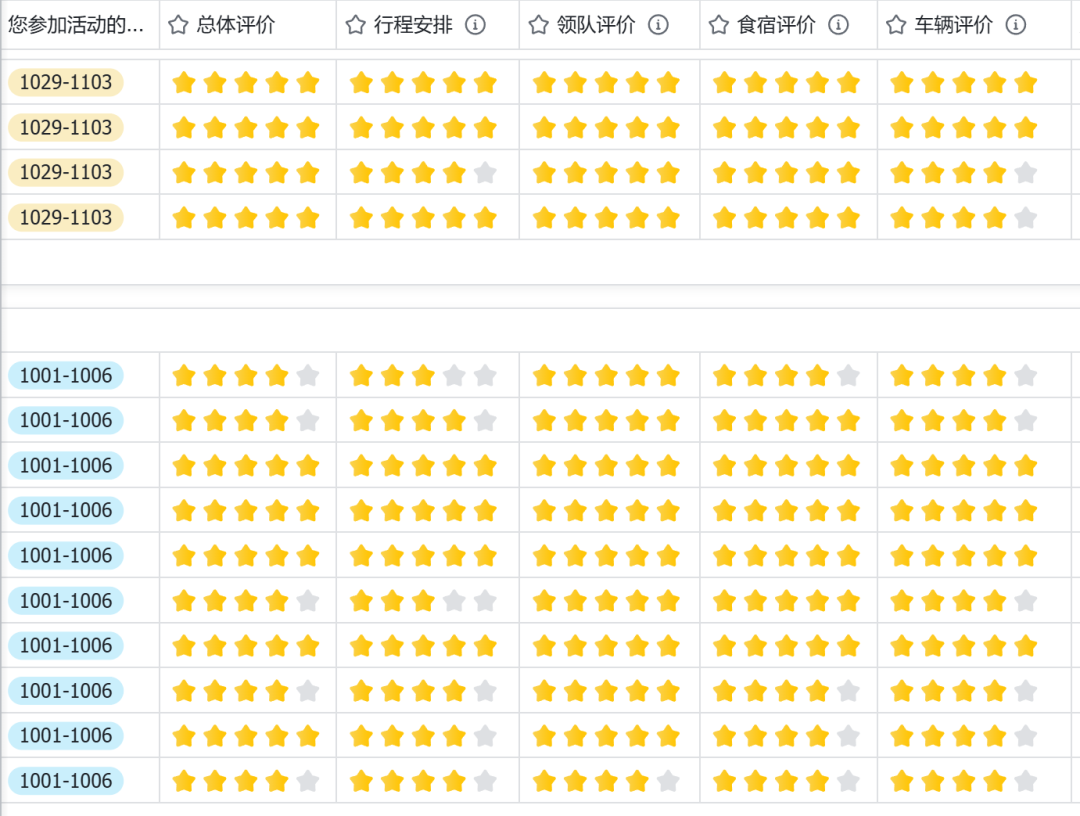Click the last yellow 1029-1103 tag
The width and height of the screenshot is (1080, 816).
[x=66, y=218]
